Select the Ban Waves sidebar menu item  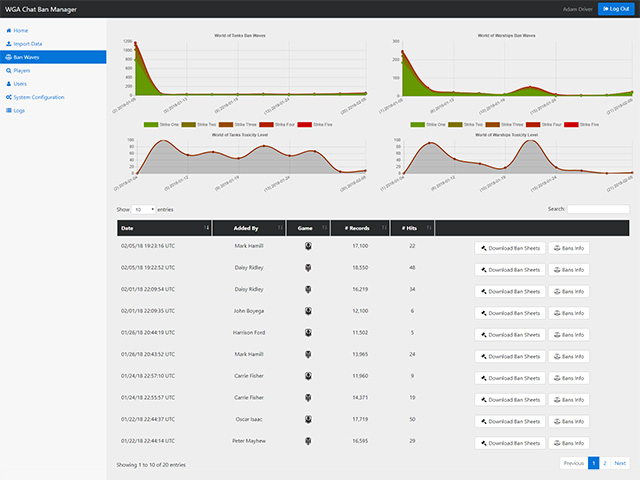52,58
